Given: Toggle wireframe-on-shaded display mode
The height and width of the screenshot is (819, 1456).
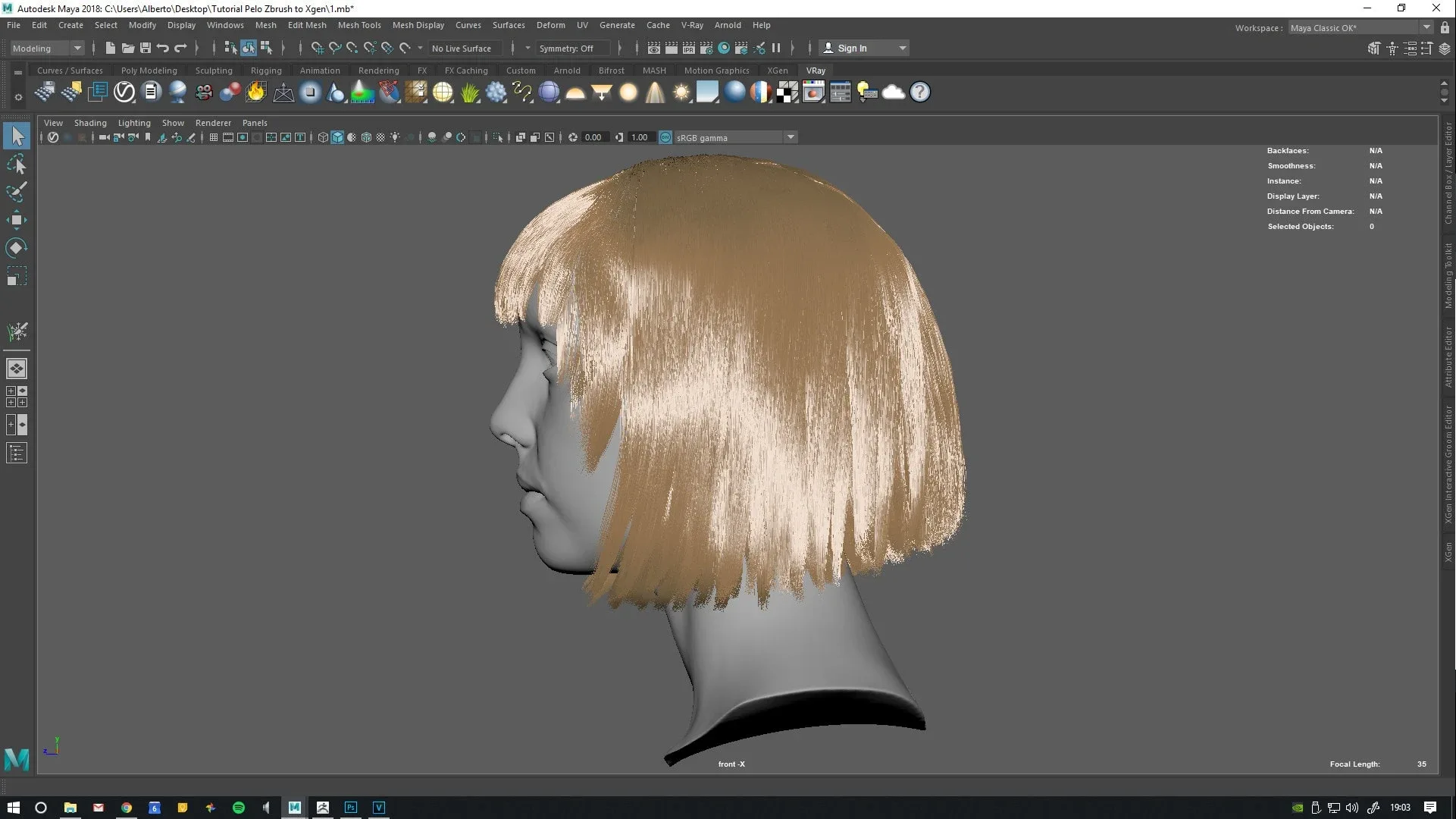Looking at the screenshot, I should tap(367, 137).
